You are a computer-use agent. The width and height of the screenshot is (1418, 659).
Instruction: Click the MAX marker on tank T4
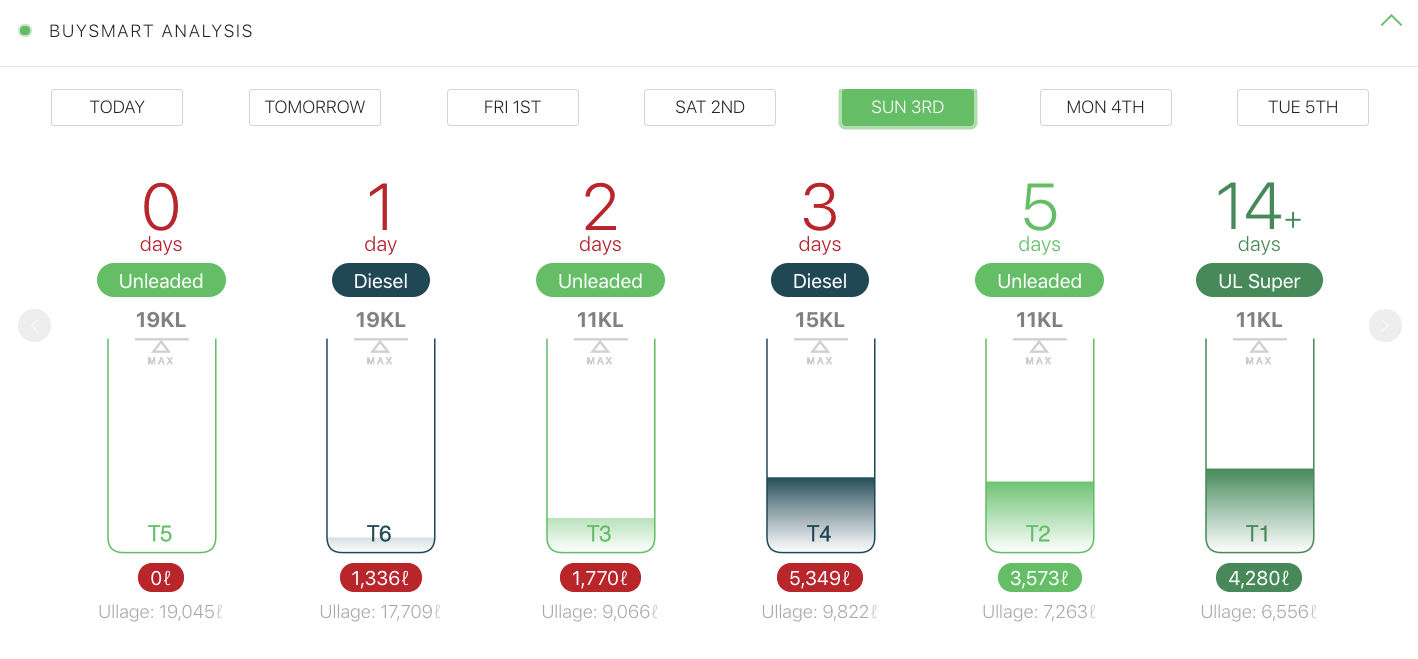pyautogui.click(x=819, y=352)
